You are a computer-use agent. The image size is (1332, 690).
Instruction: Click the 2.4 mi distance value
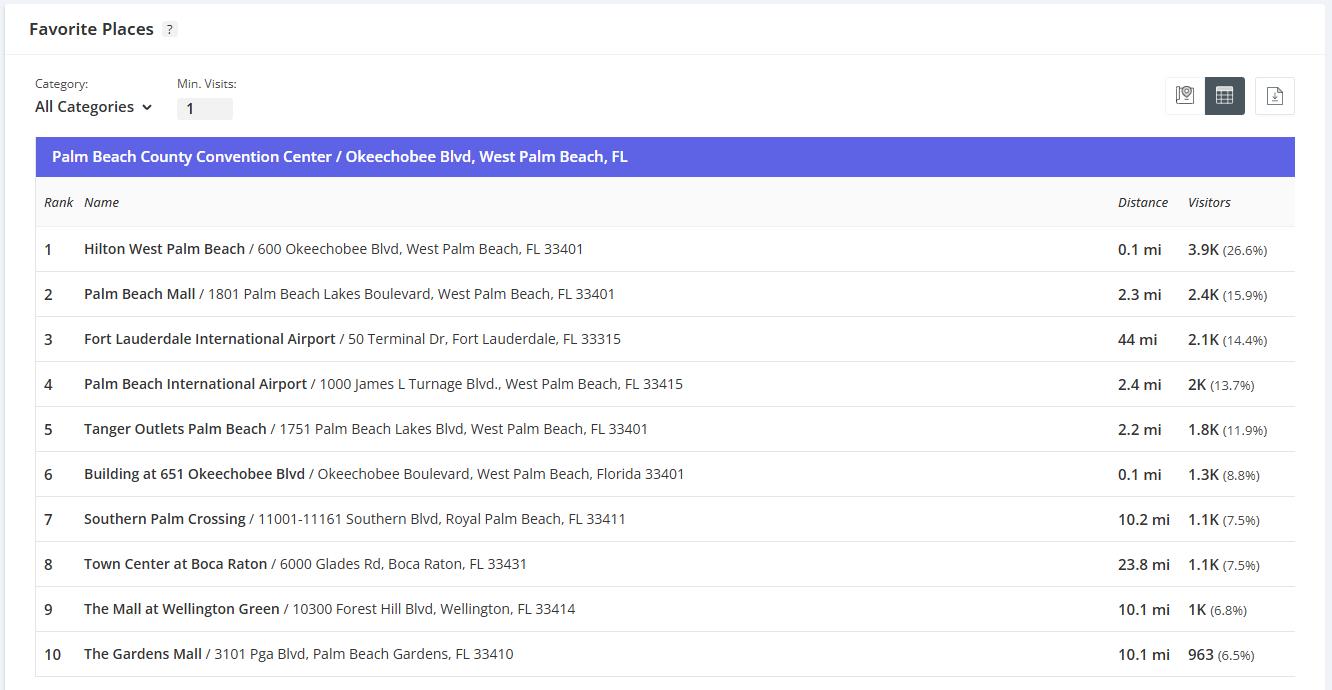1139,384
